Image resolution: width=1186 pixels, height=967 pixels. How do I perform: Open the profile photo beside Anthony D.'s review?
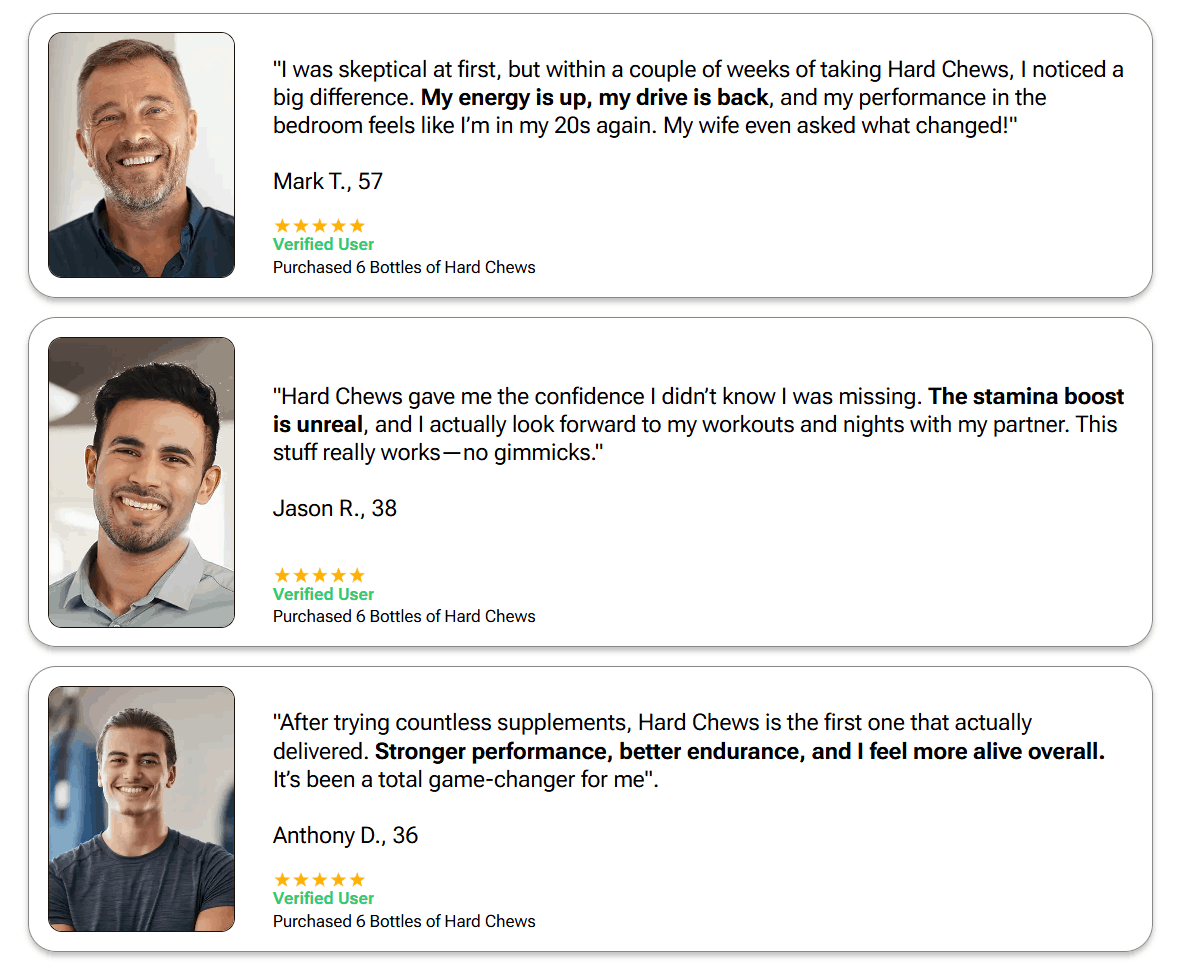point(141,809)
